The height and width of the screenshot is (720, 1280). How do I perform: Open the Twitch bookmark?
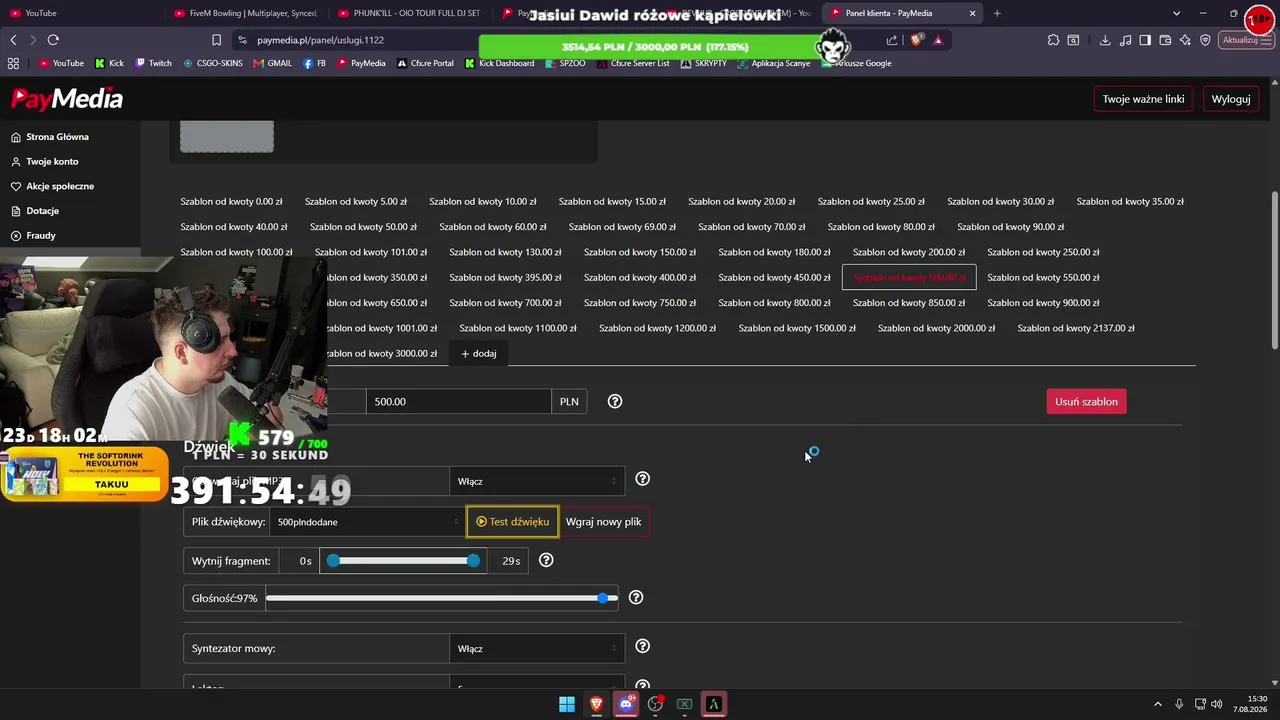click(x=153, y=63)
